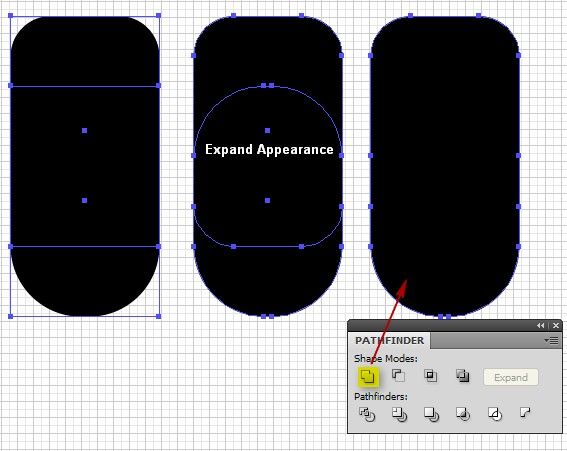The image size is (567, 451).
Task: Click the center point of left shape's upper rectangle
Action: [85, 131]
